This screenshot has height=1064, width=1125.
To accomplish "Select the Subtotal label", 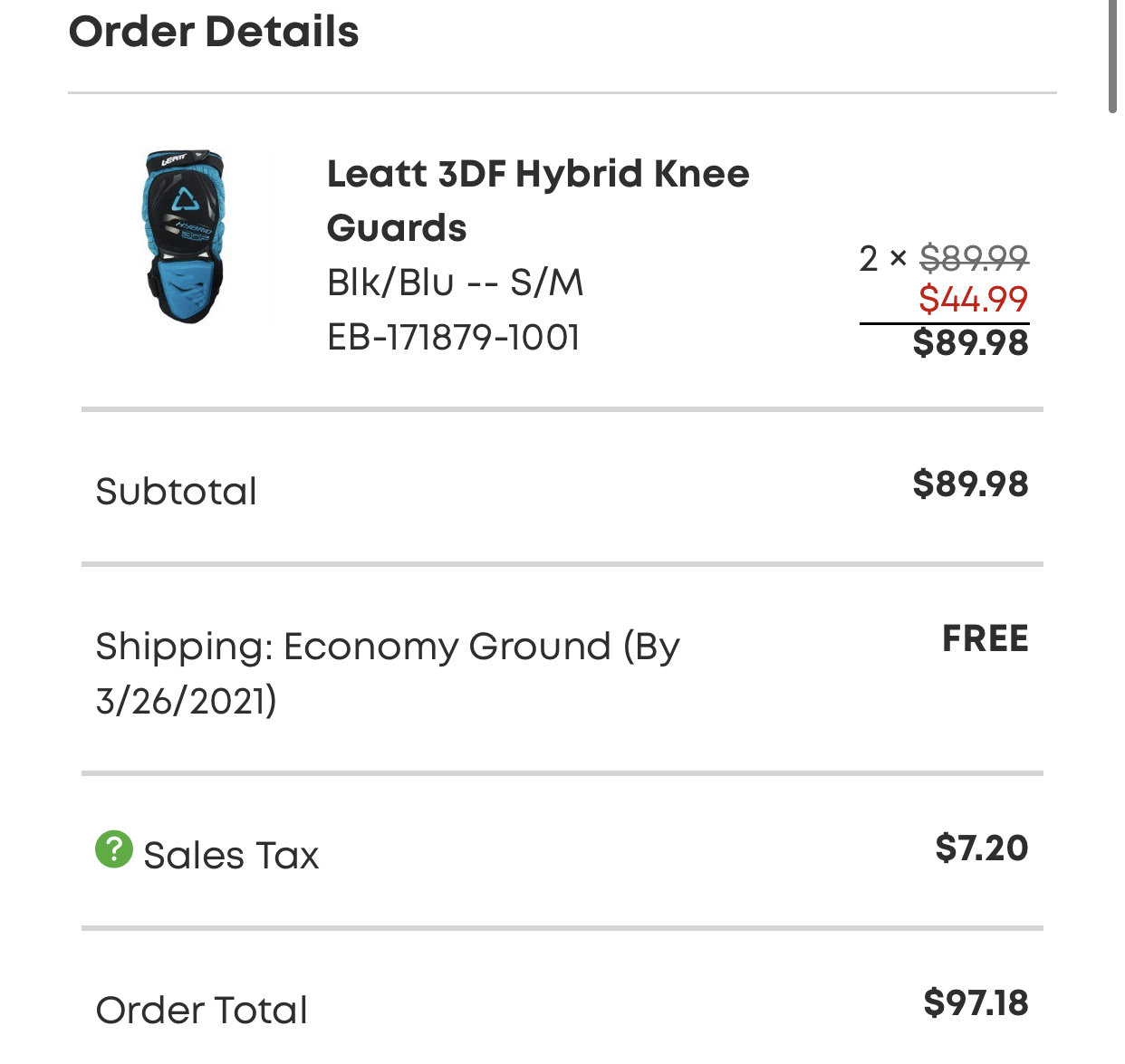I will [177, 492].
